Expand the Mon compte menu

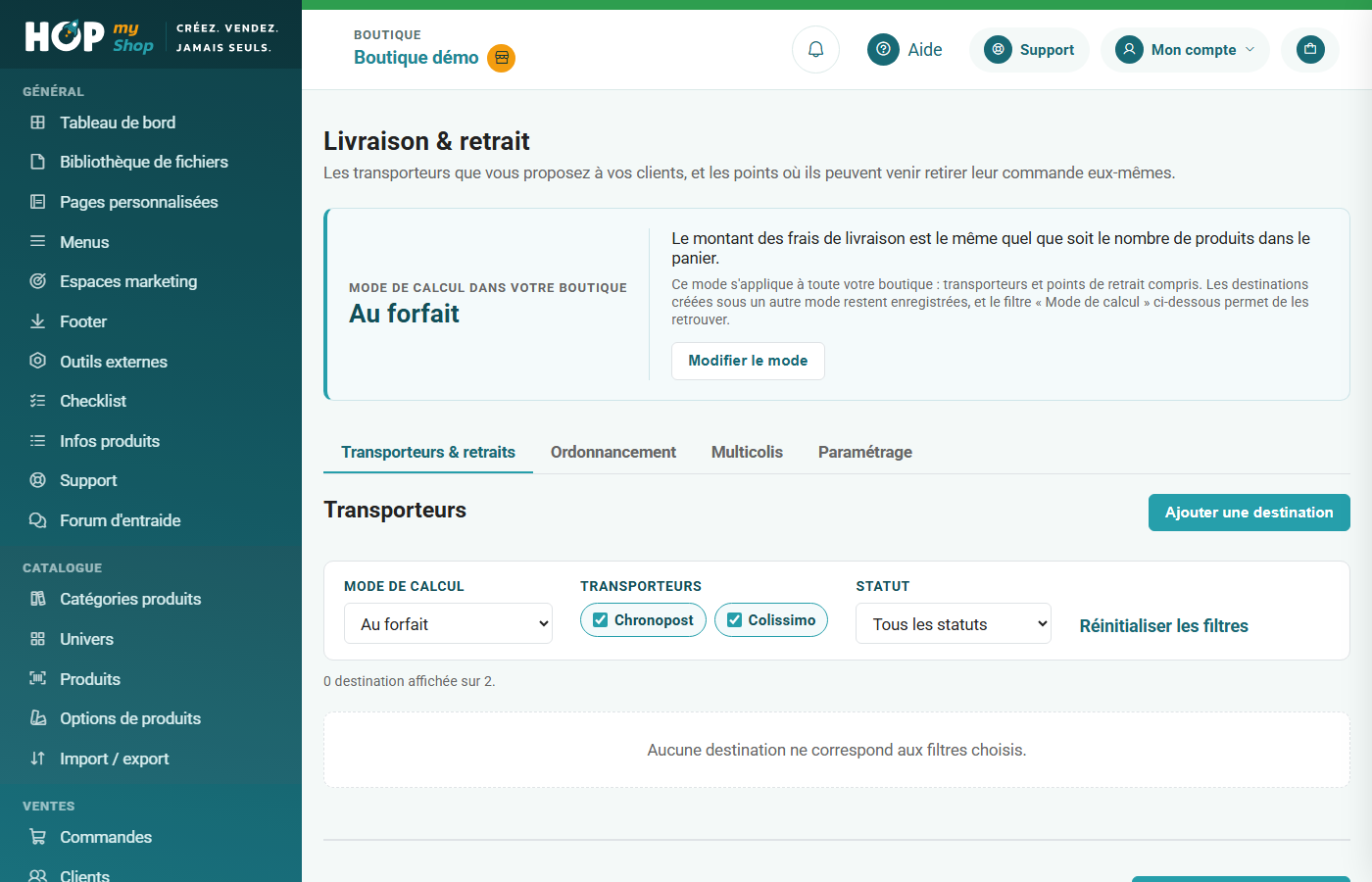1185,49
